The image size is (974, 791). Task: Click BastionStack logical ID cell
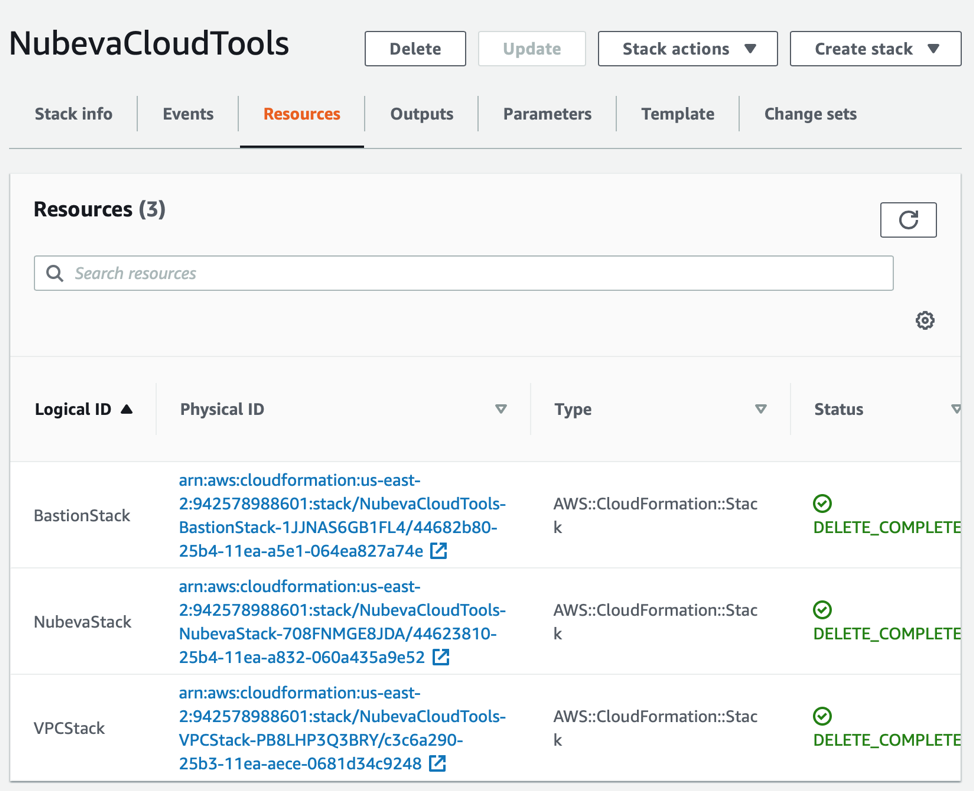[82, 515]
